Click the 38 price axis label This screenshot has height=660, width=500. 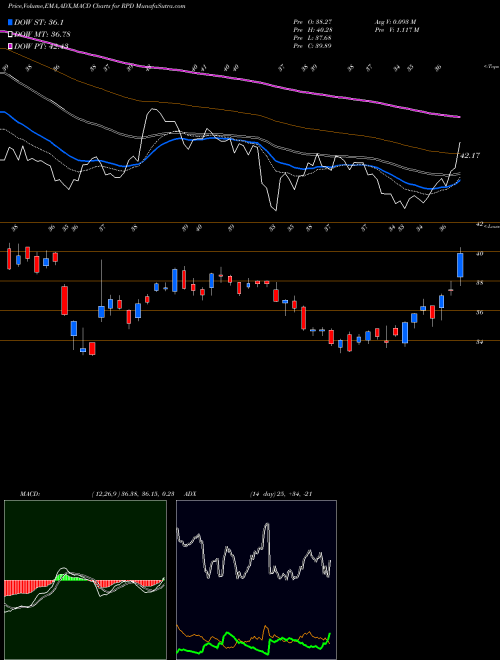(479, 283)
